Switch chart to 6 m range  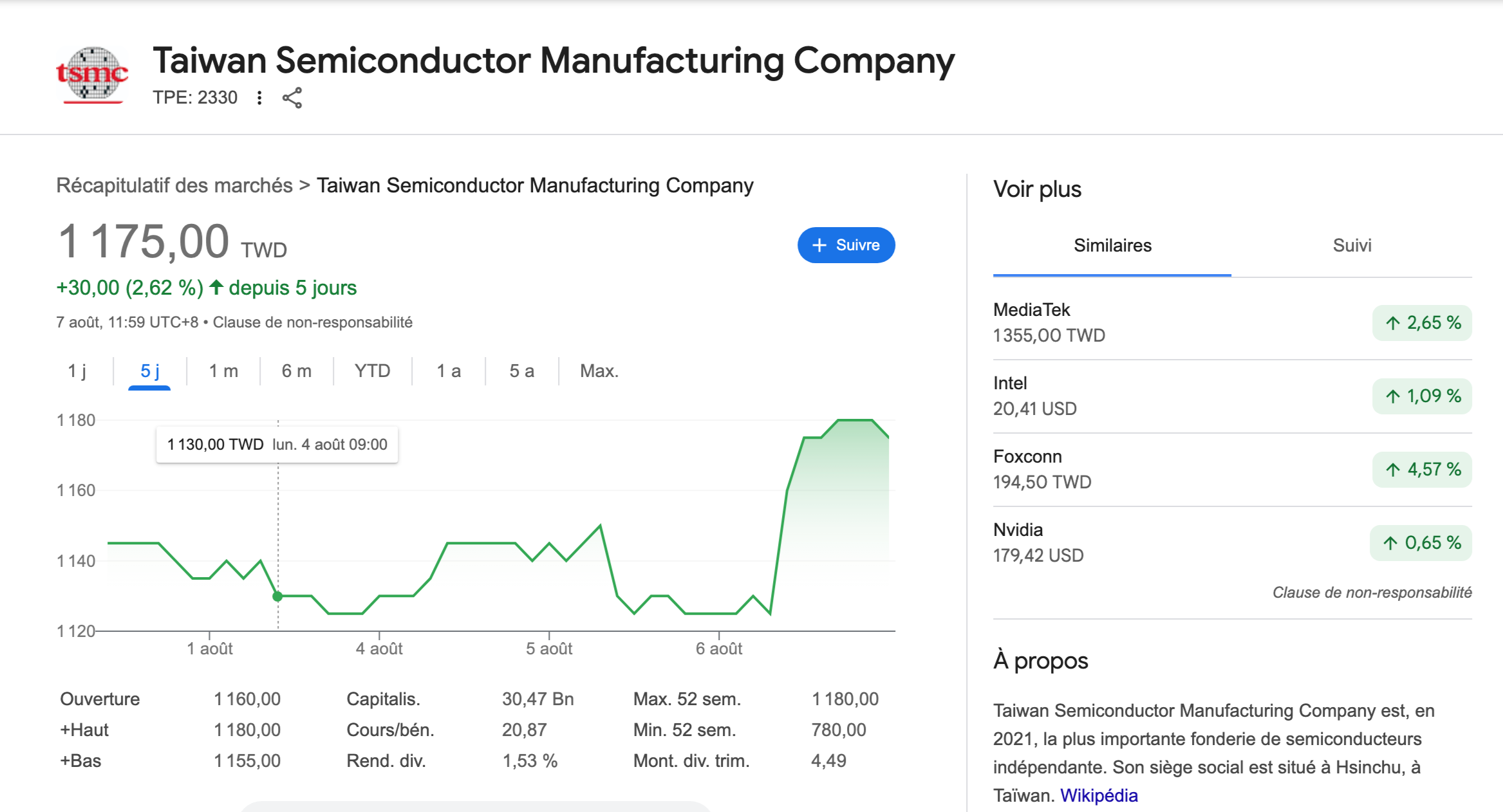[297, 371]
